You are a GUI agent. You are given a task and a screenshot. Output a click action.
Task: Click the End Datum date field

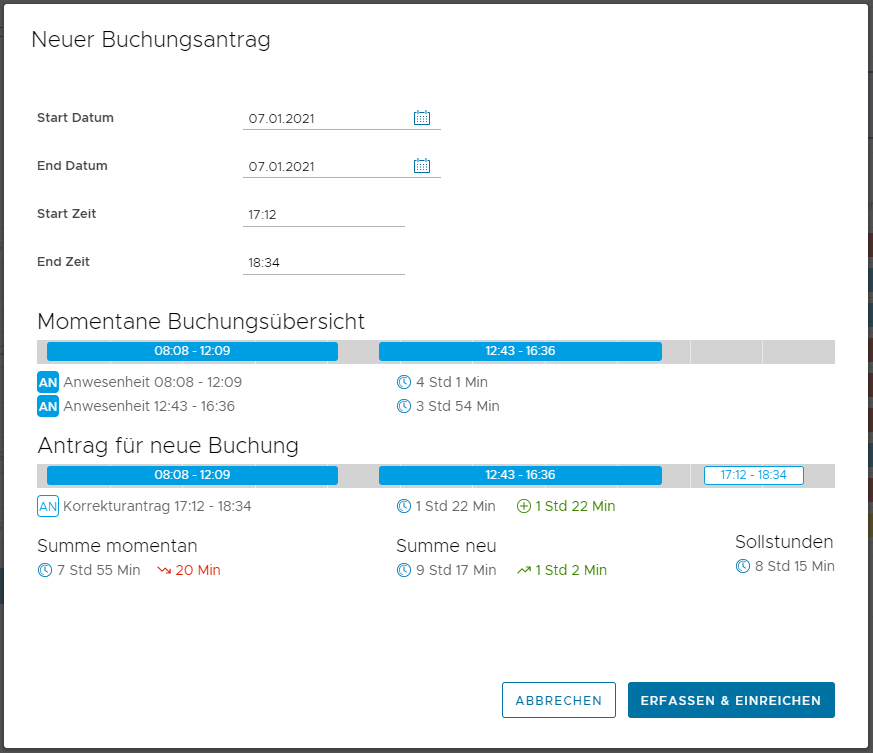pos(325,167)
